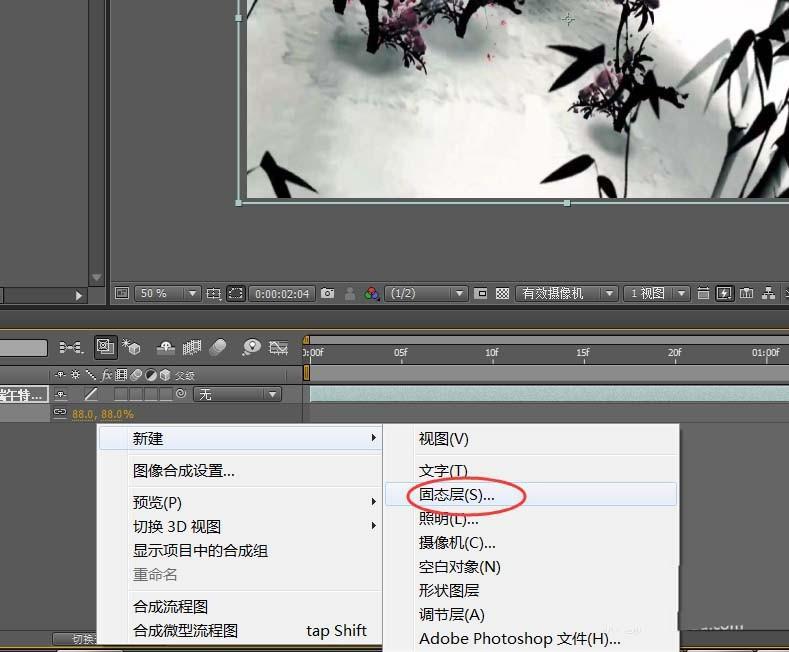The width and height of the screenshot is (789, 652).
Task: Click the motion blur column header icon
Action: click(136, 375)
